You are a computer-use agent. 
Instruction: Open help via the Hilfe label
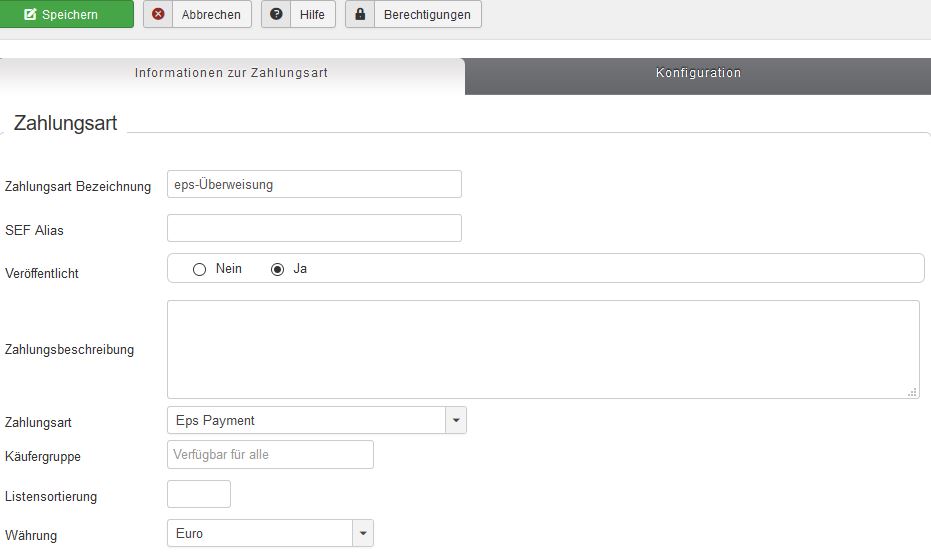pyautogui.click(x=312, y=14)
